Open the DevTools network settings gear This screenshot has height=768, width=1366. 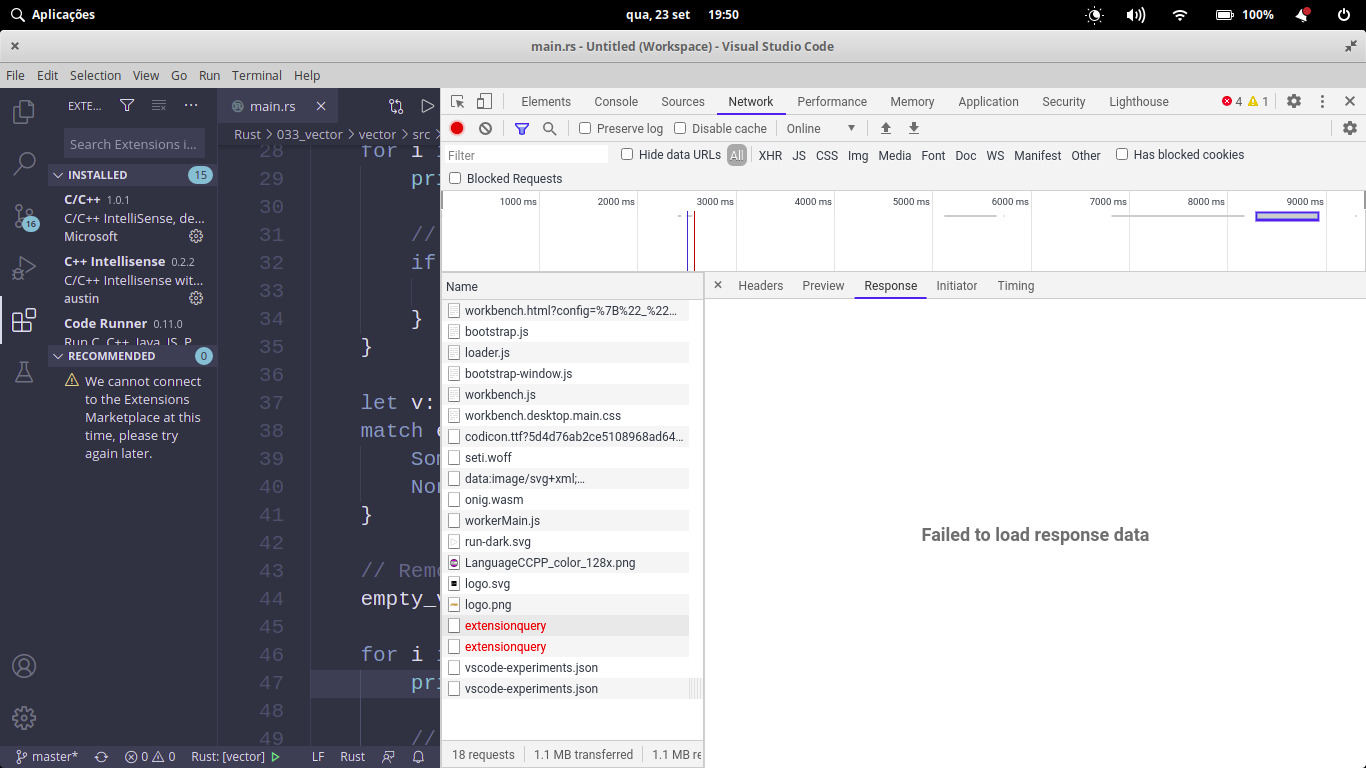1350,128
